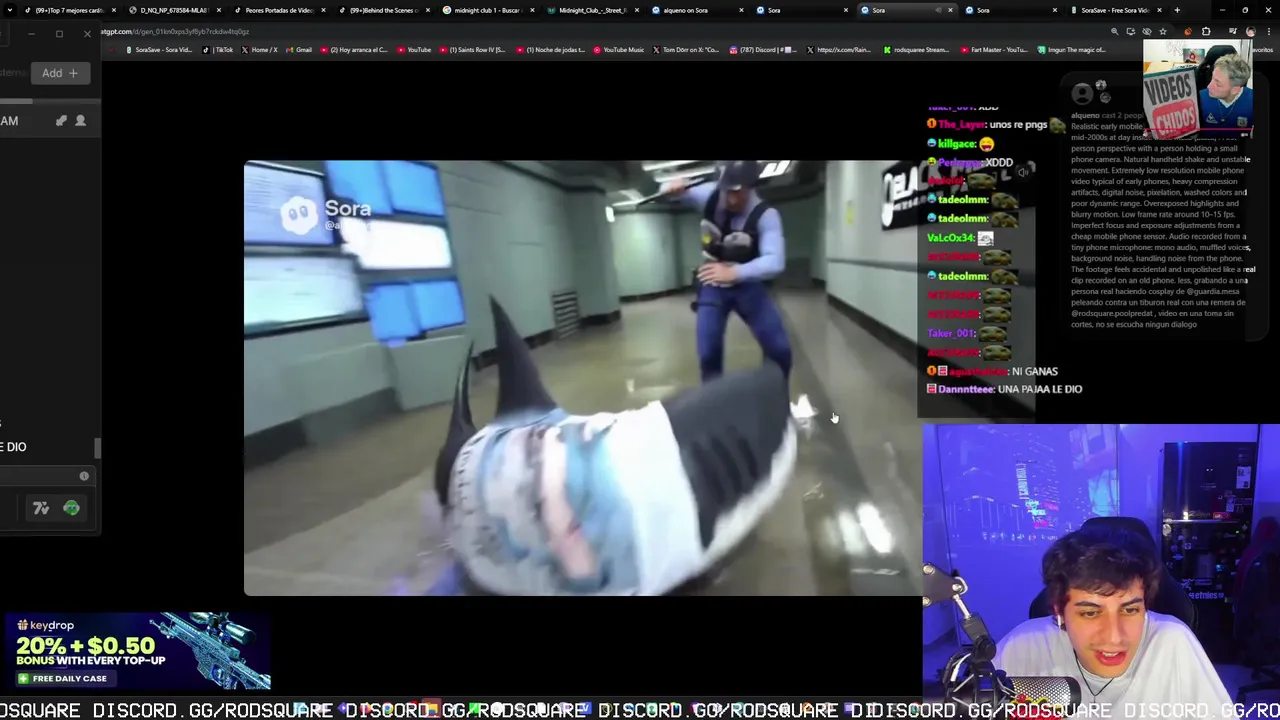Mute the active Sora tab audio icon
The height and width of the screenshot is (720, 1280).
click(x=938, y=10)
